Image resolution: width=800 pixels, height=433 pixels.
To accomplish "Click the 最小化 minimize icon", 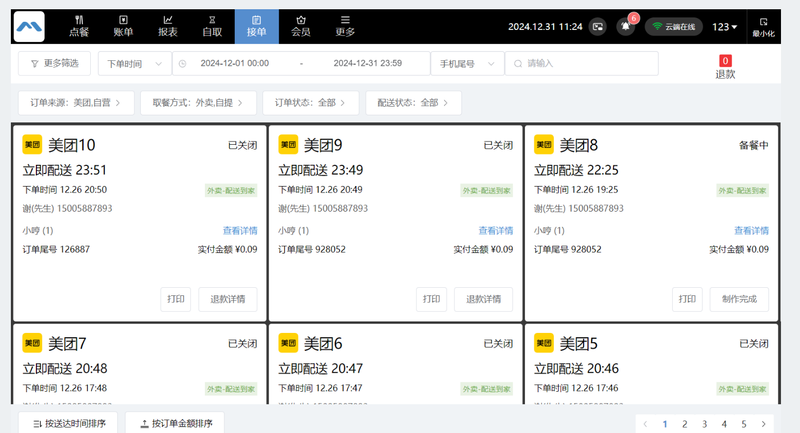I will click(763, 27).
